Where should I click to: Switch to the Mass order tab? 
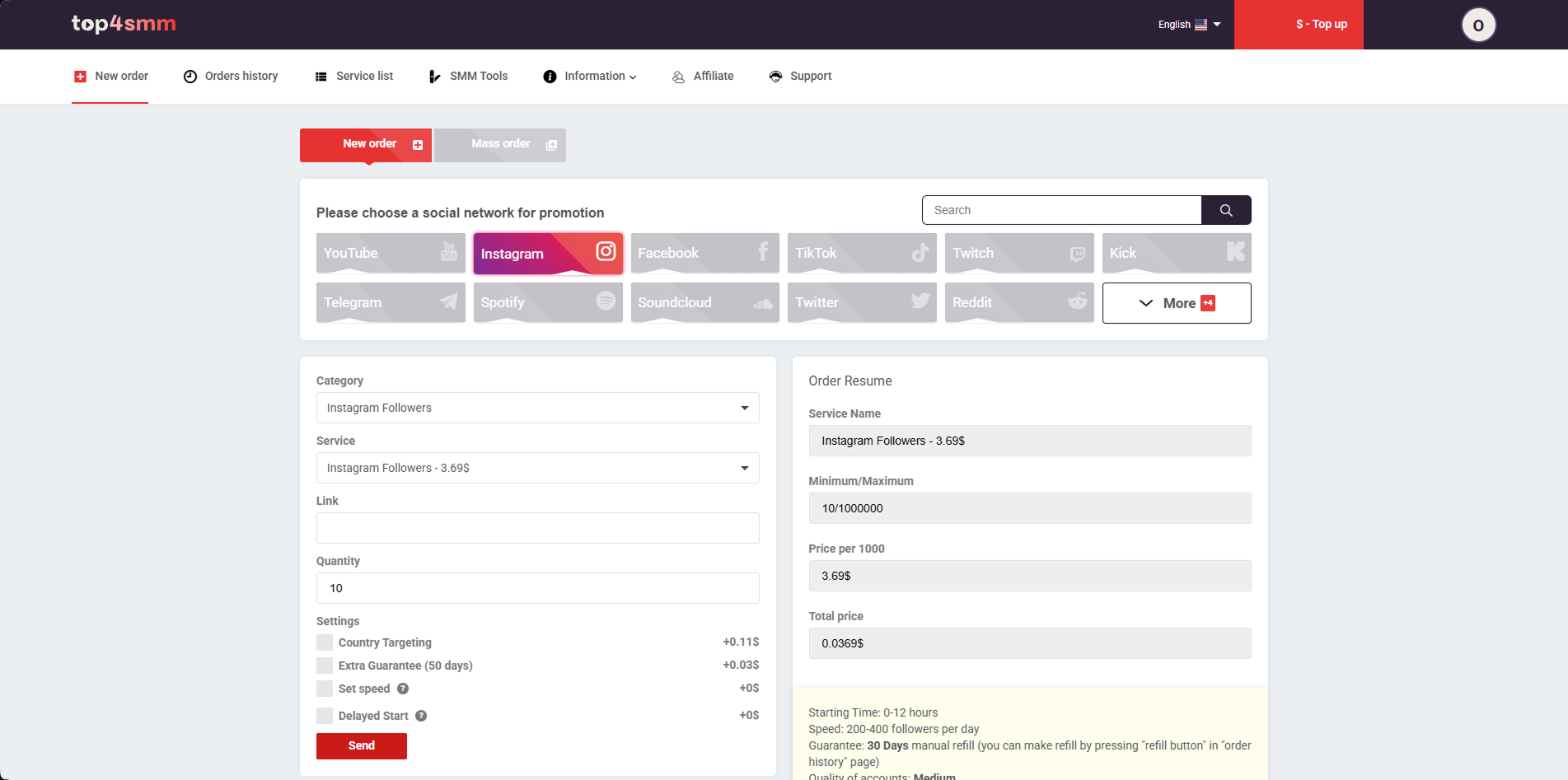pyautogui.click(x=500, y=145)
